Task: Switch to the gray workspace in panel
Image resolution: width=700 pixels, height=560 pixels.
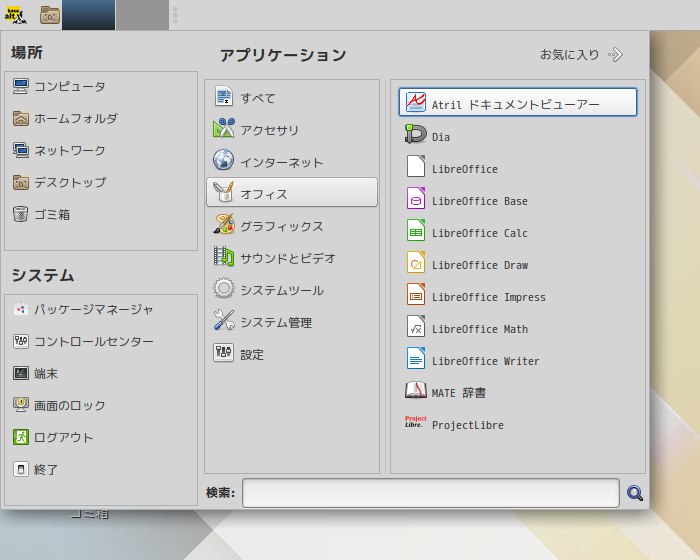Action: click(x=142, y=15)
